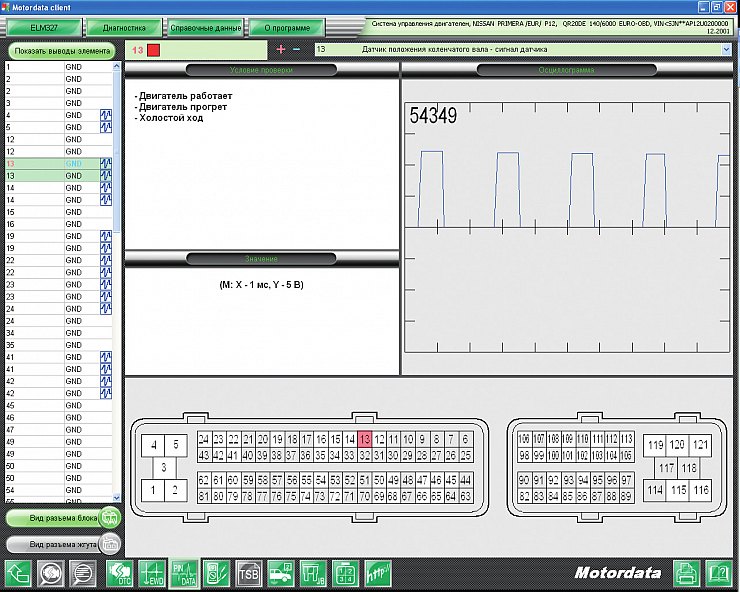Click pin 106 on right connector
Image resolution: width=740 pixels, height=592 pixels.
click(524, 439)
